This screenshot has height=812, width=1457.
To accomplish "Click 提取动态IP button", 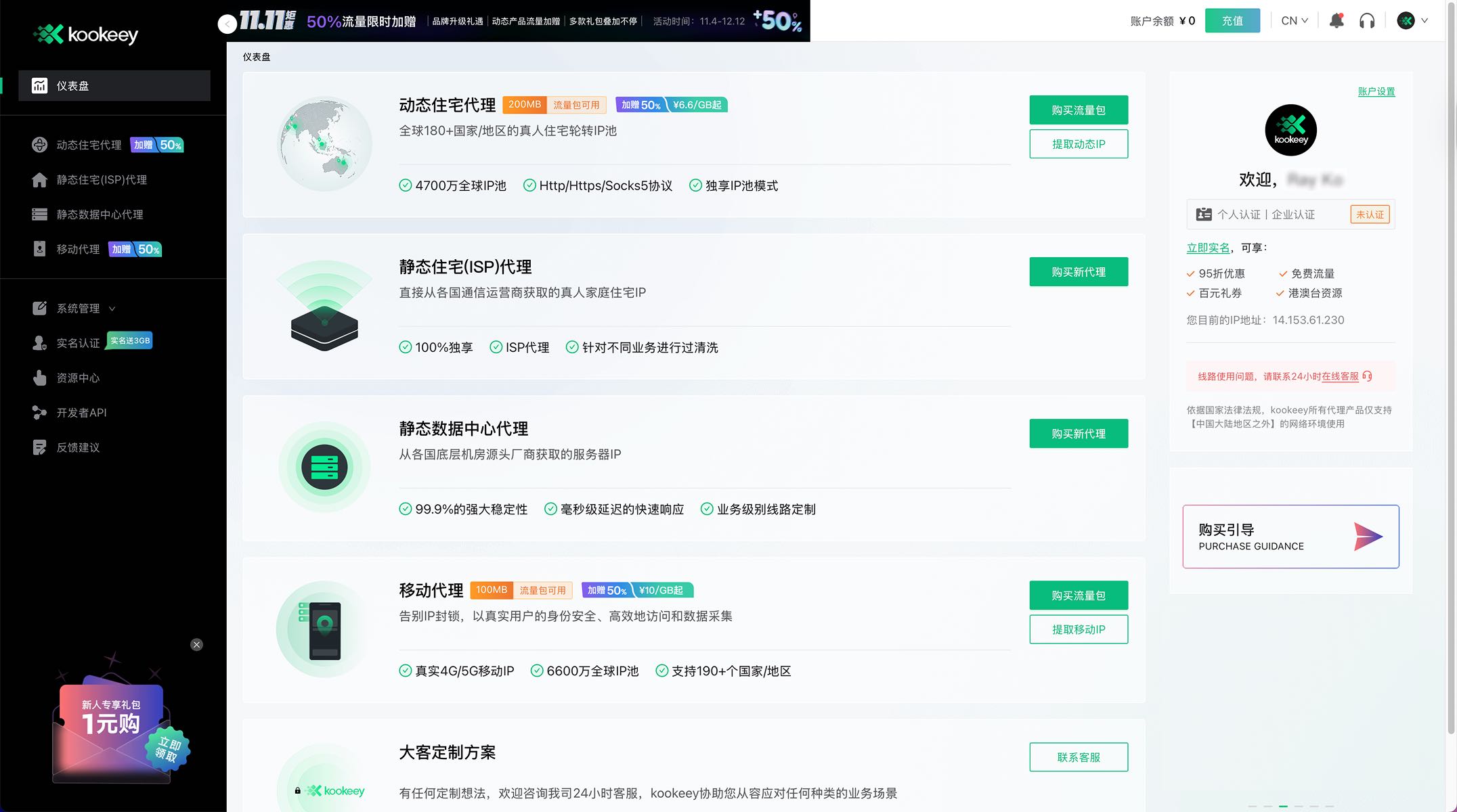I will tap(1078, 144).
